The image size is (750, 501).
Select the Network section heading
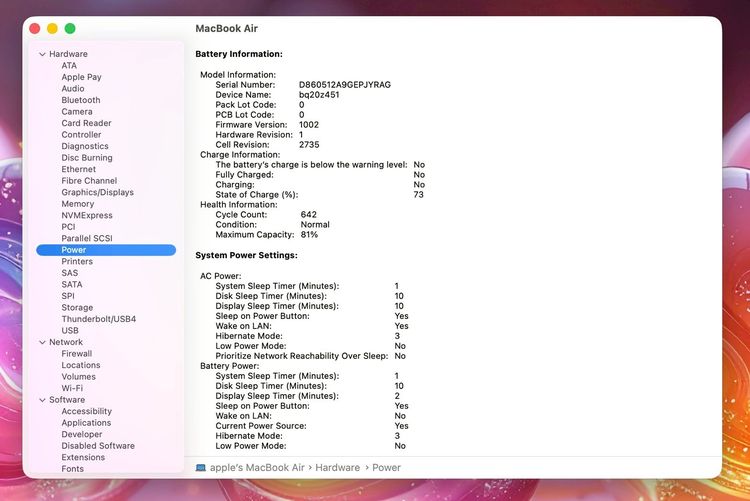[x=66, y=342]
